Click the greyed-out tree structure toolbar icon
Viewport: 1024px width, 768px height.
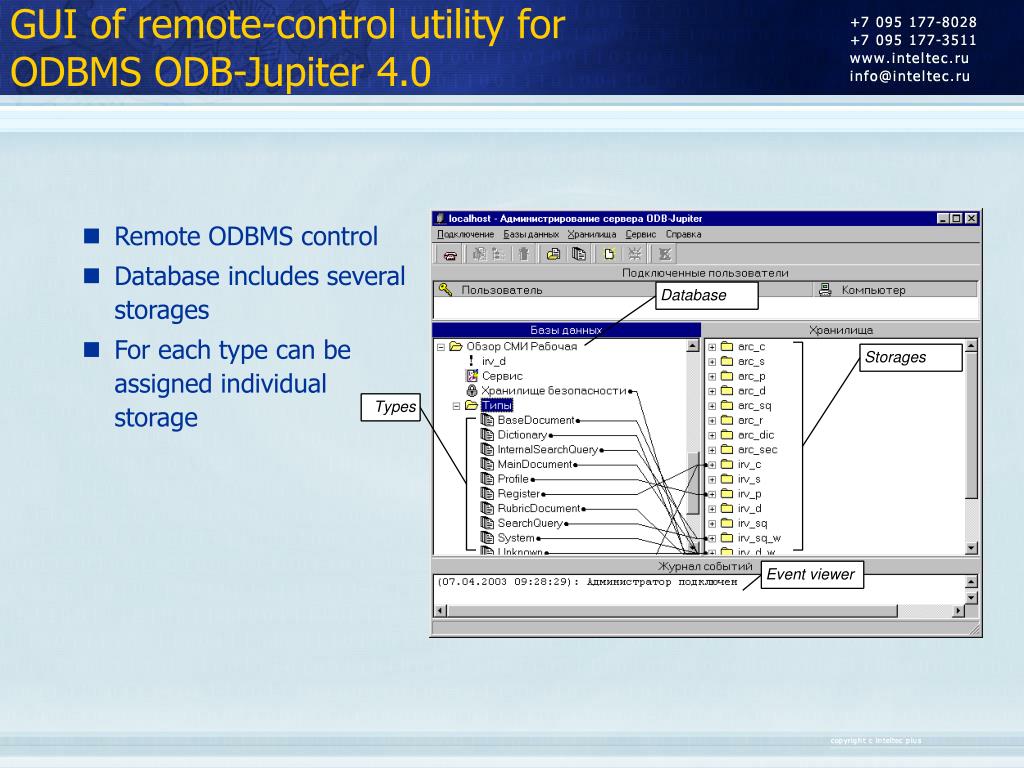tap(498, 254)
